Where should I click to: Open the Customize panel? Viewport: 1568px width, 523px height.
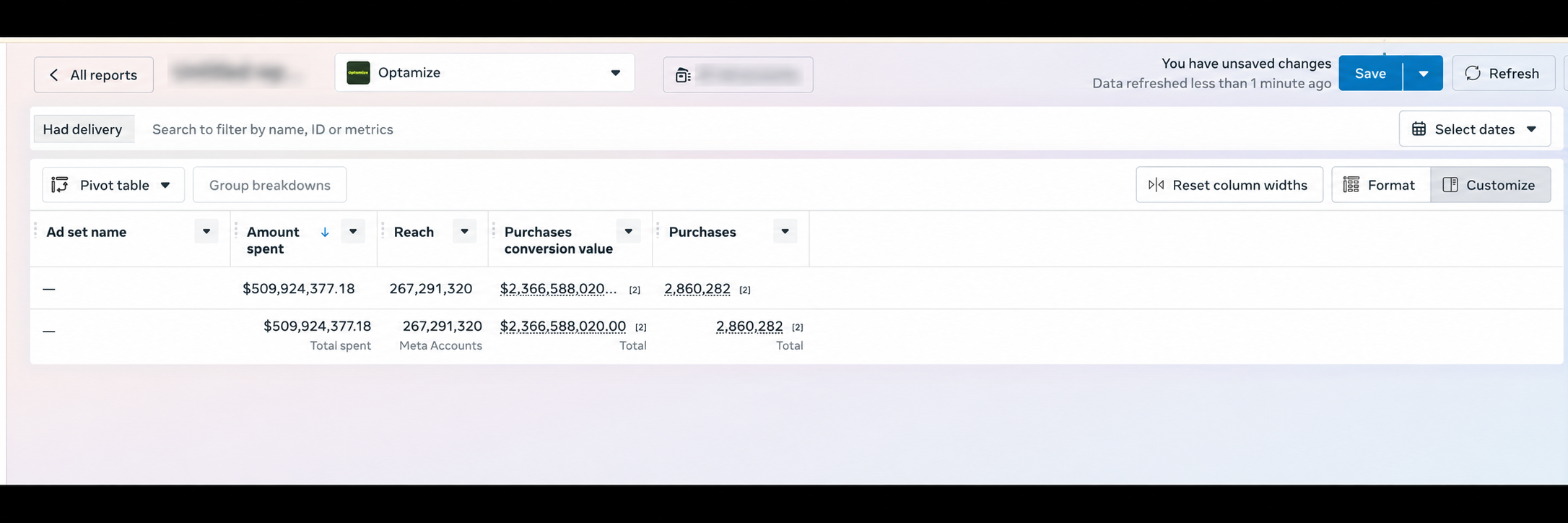tap(1490, 185)
